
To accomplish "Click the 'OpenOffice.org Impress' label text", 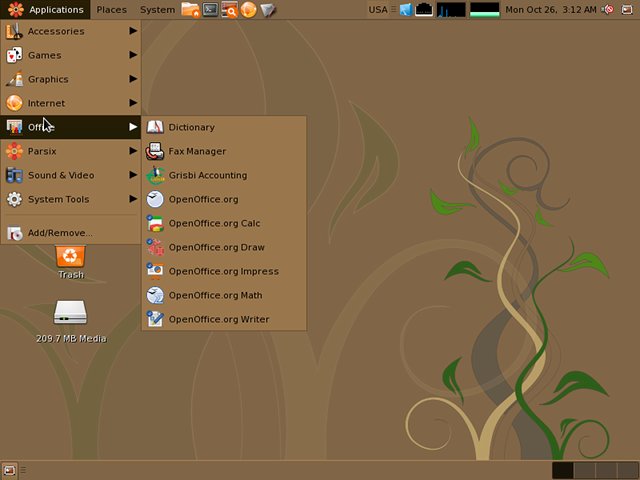I will point(224,271).
